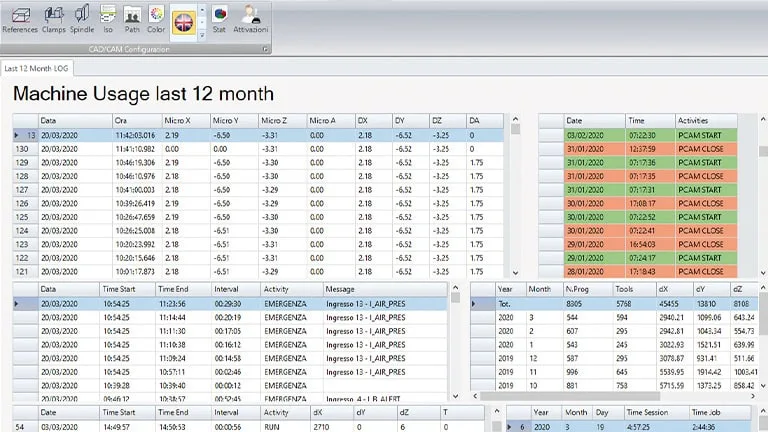Select row 130 header in positions table
Viewport: 768px width, 432px height.
pos(25,149)
